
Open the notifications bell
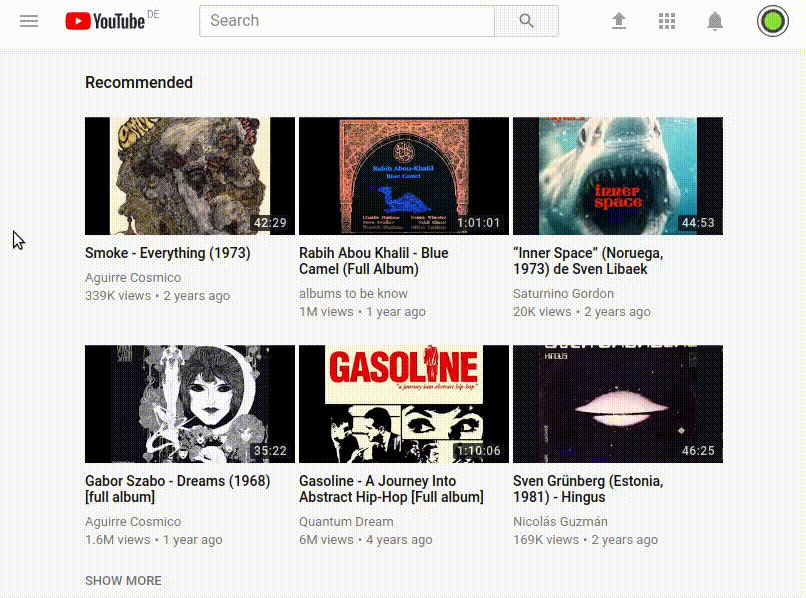(715, 21)
